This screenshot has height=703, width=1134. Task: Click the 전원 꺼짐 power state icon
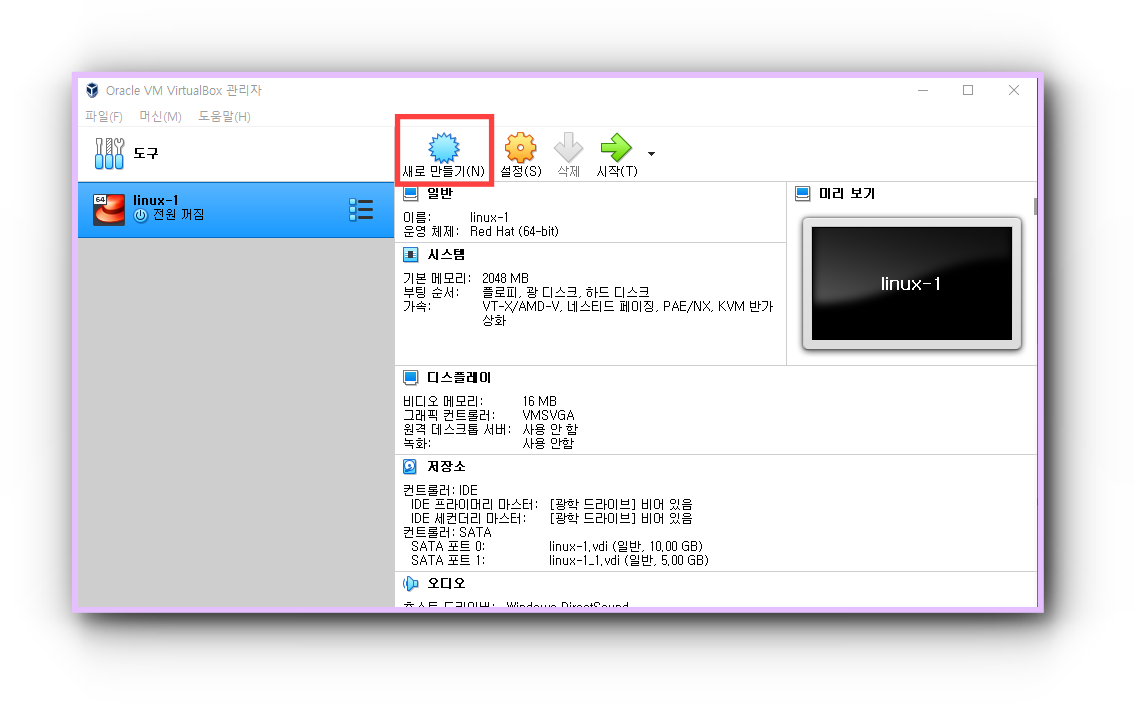click(140, 216)
